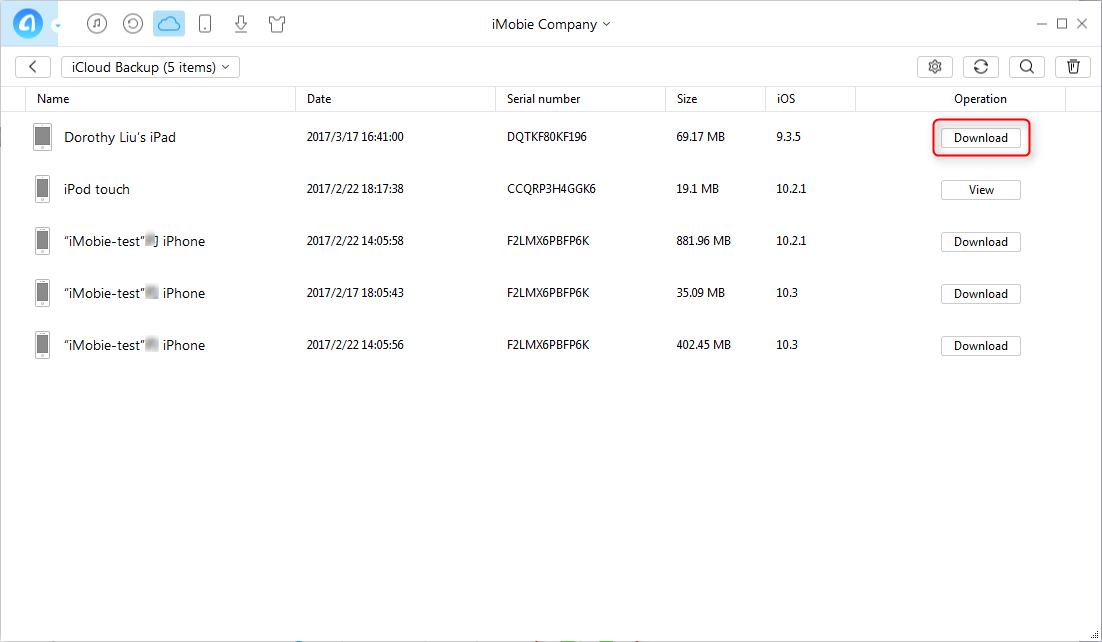The image size is (1102, 642).
Task: Select the iCloud cloud icon
Action: (169, 24)
